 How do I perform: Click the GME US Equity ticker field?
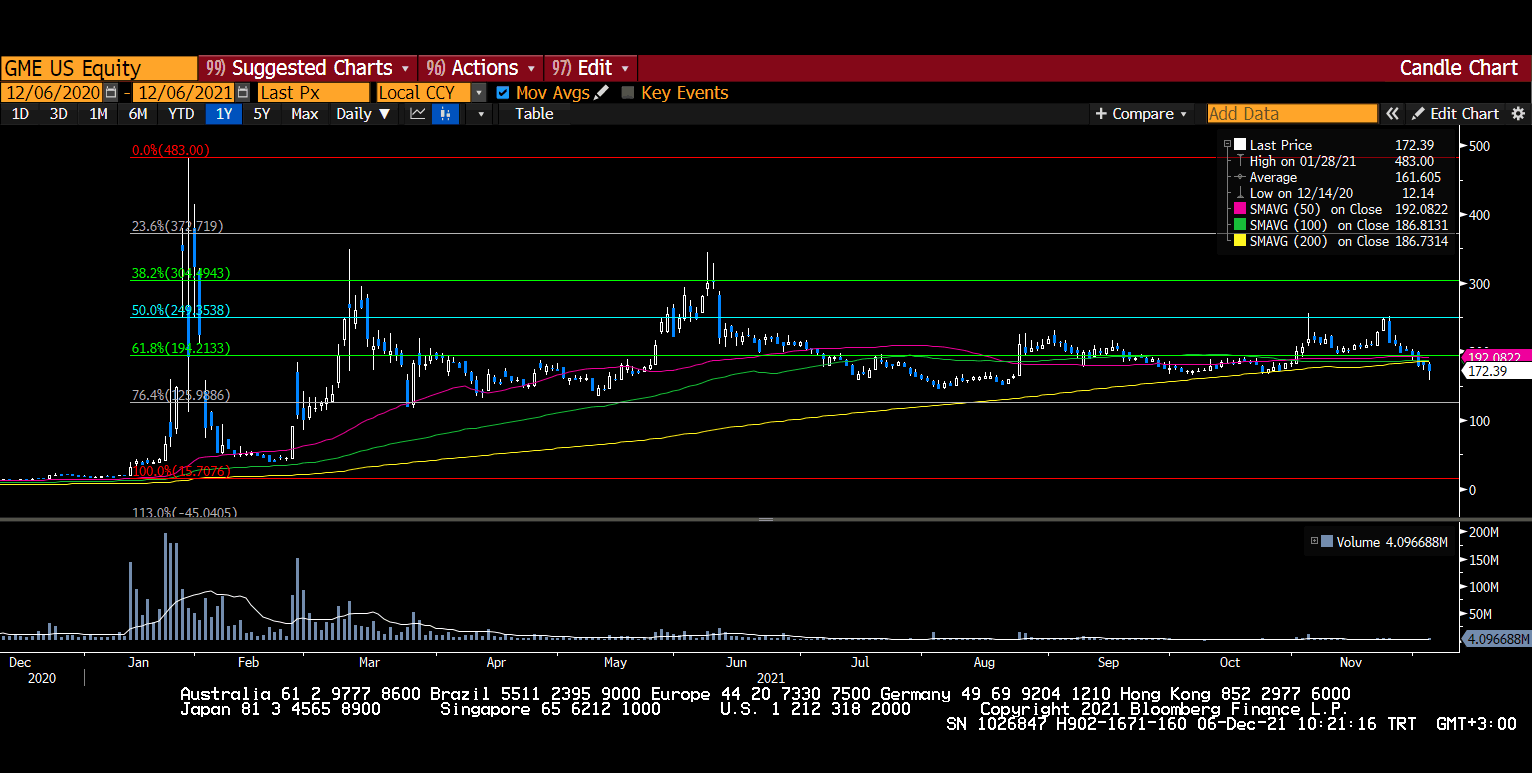(99, 68)
